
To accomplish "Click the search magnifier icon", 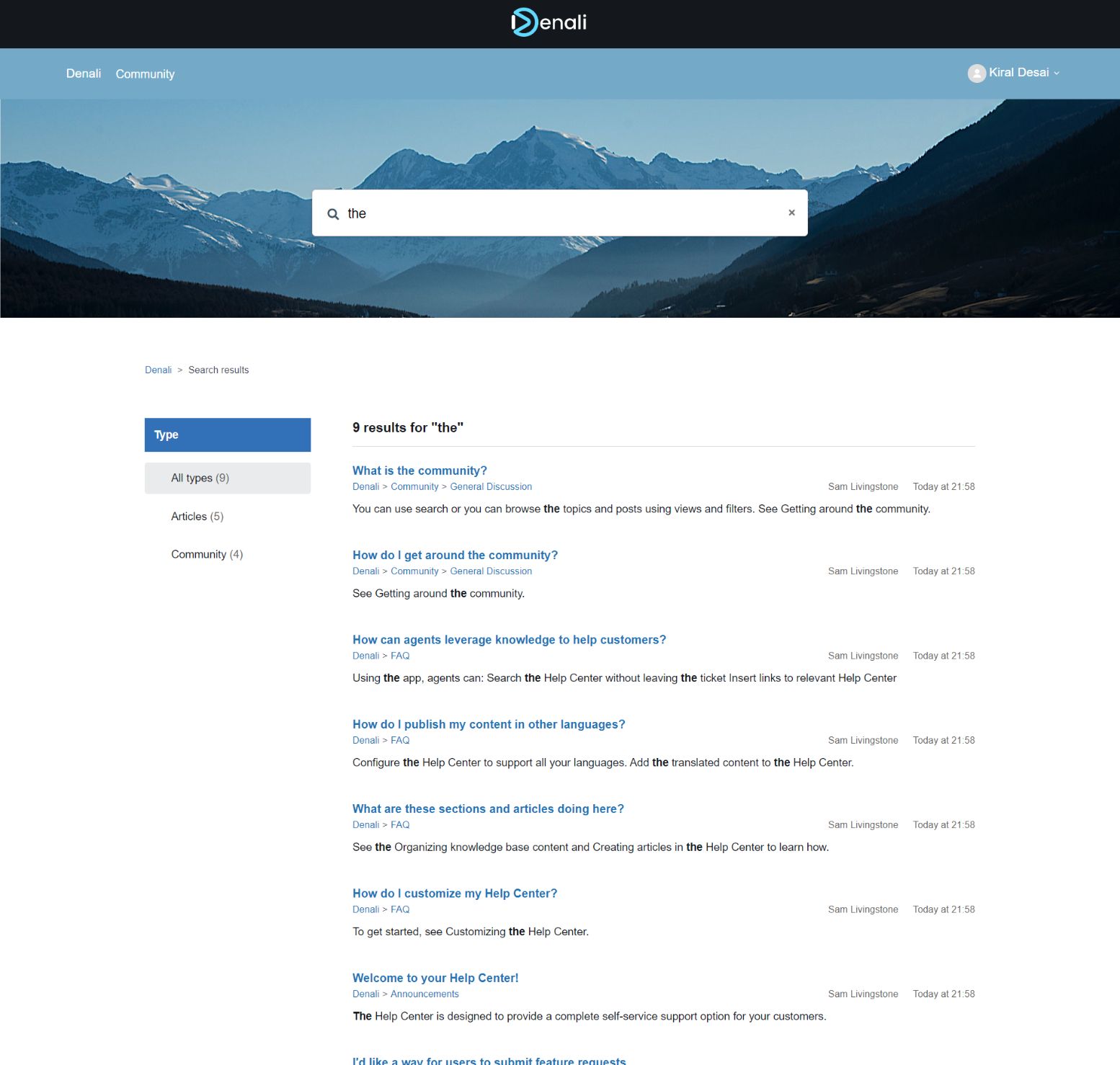I will [333, 214].
